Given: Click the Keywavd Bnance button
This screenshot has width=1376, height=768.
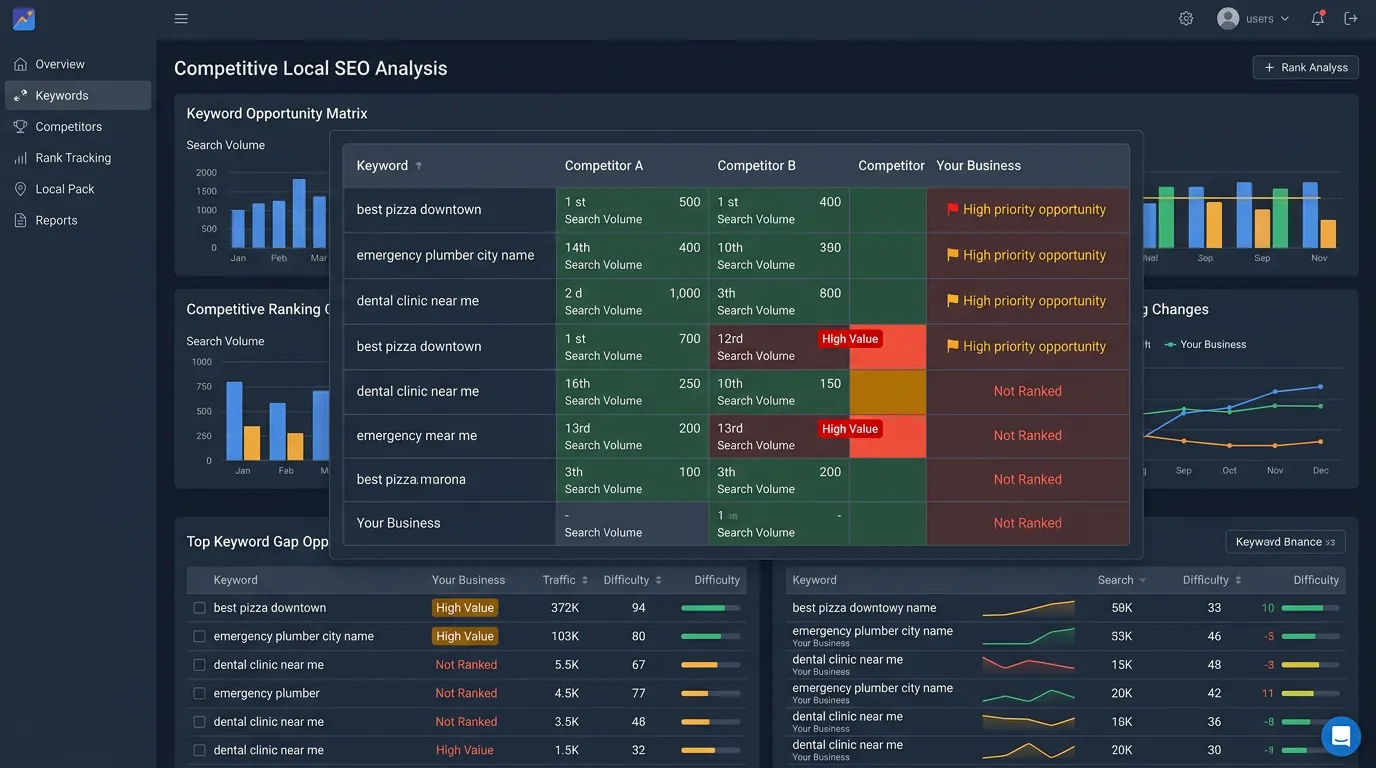Looking at the screenshot, I should point(1285,542).
